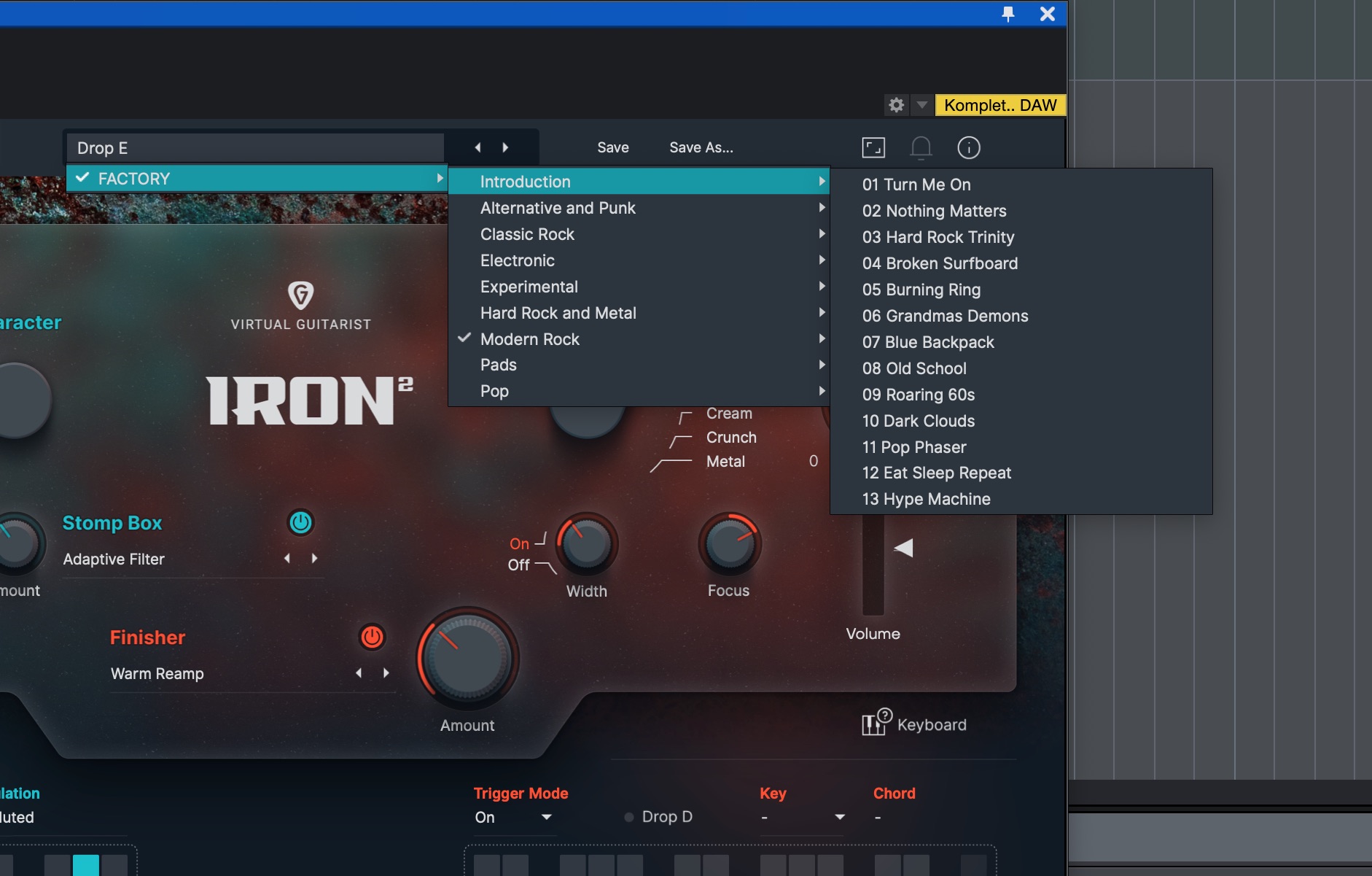The height and width of the screenshot is (876, 1372).
Task: Go to previous preset arrow
Action: (478, 147)
